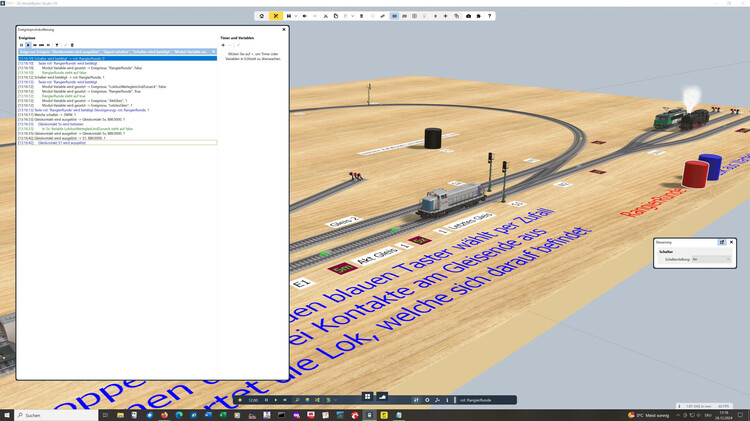The image size is (750, 421).
Task: Open the Schalterstellung dropdown
Action: pos(710,259)
